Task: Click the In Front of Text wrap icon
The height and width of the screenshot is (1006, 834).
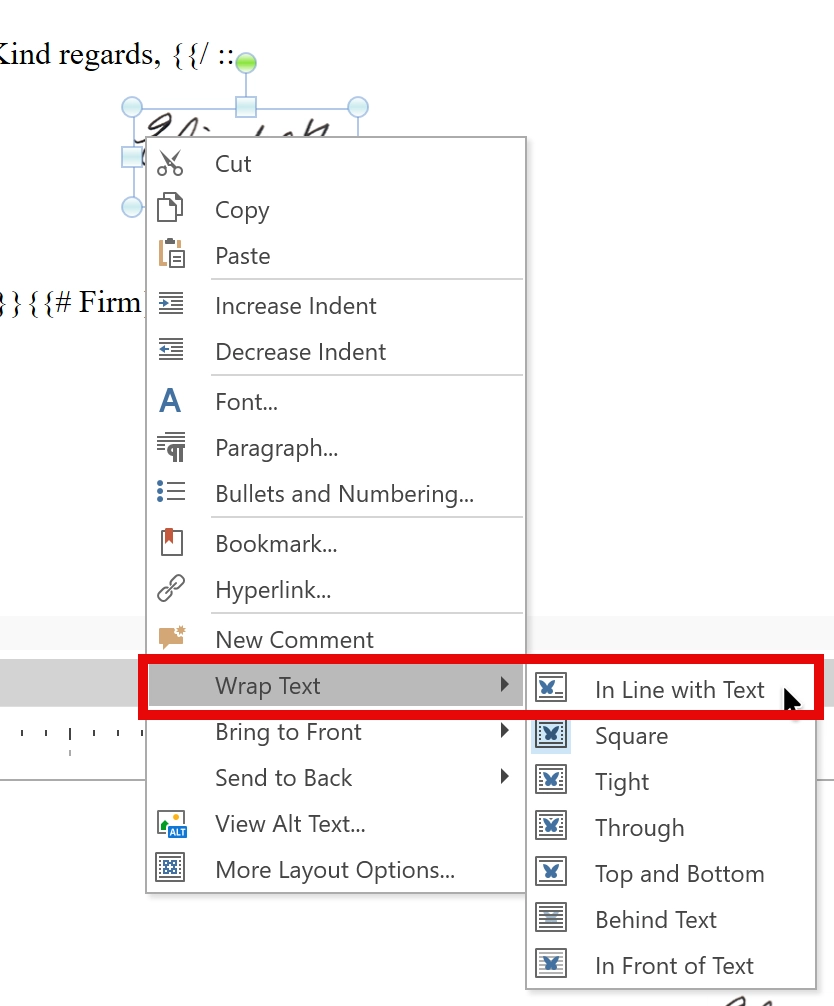Action: pos(551,963)
